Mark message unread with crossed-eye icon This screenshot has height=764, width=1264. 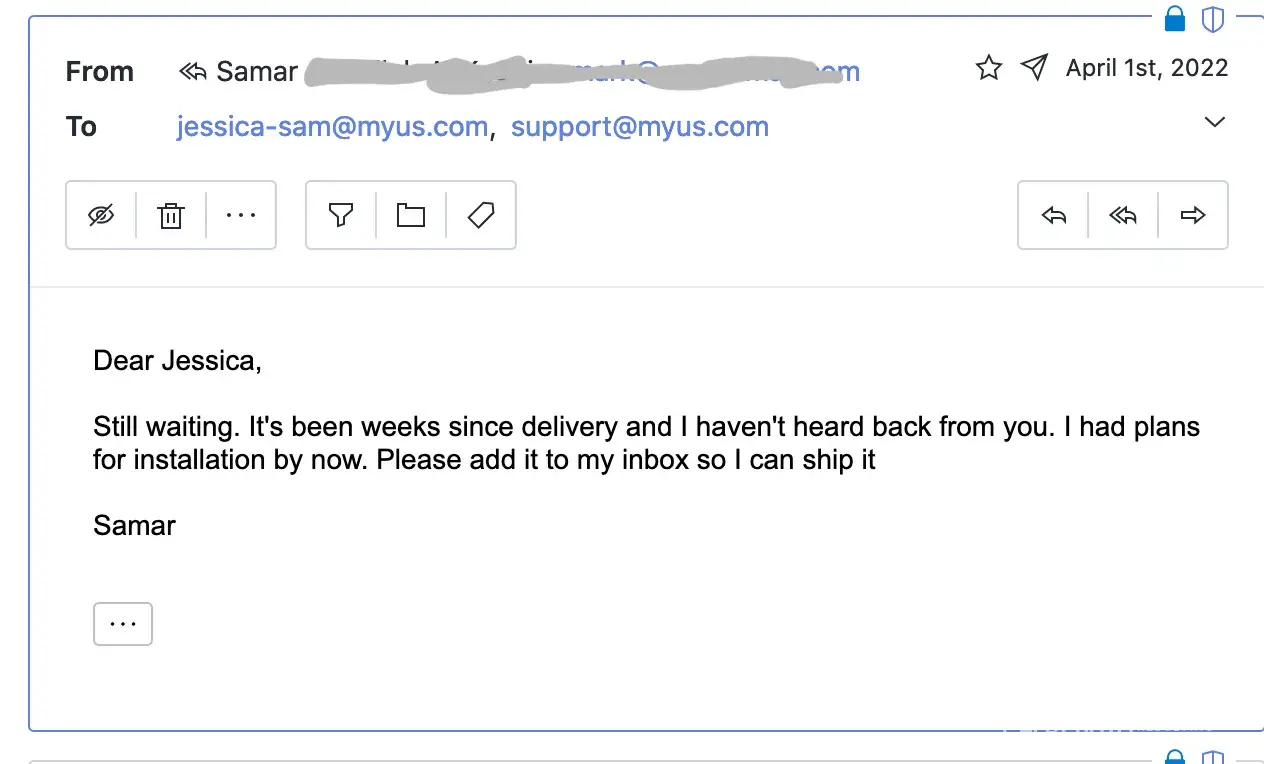tap(101, 215)
